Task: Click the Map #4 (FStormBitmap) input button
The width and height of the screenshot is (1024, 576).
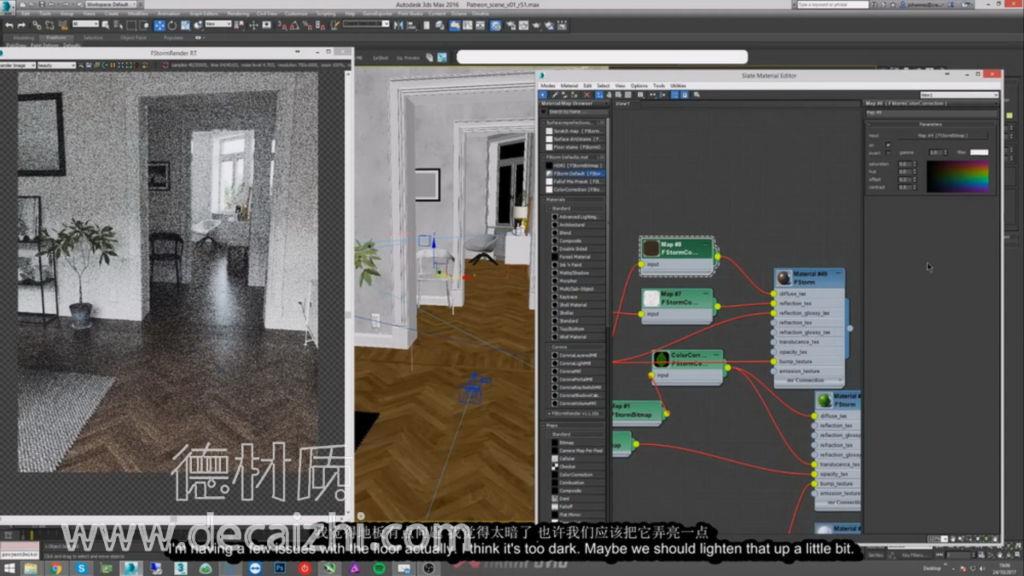Action: [942, 136]
